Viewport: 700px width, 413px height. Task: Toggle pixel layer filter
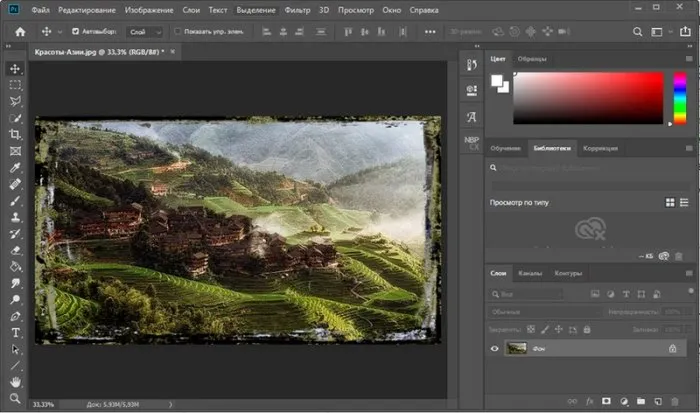click(595, 294)
